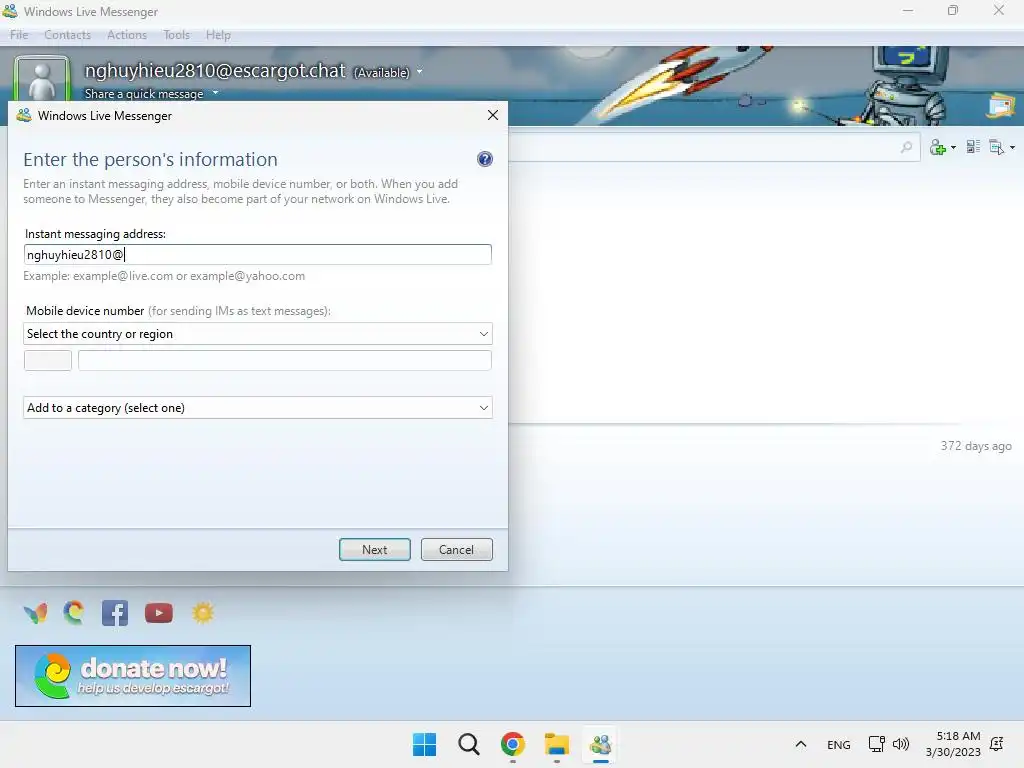The height and width of the screenshot is (768, 1024).
Task: Open the Contacts menu
Action: click(x=67, y=35)
